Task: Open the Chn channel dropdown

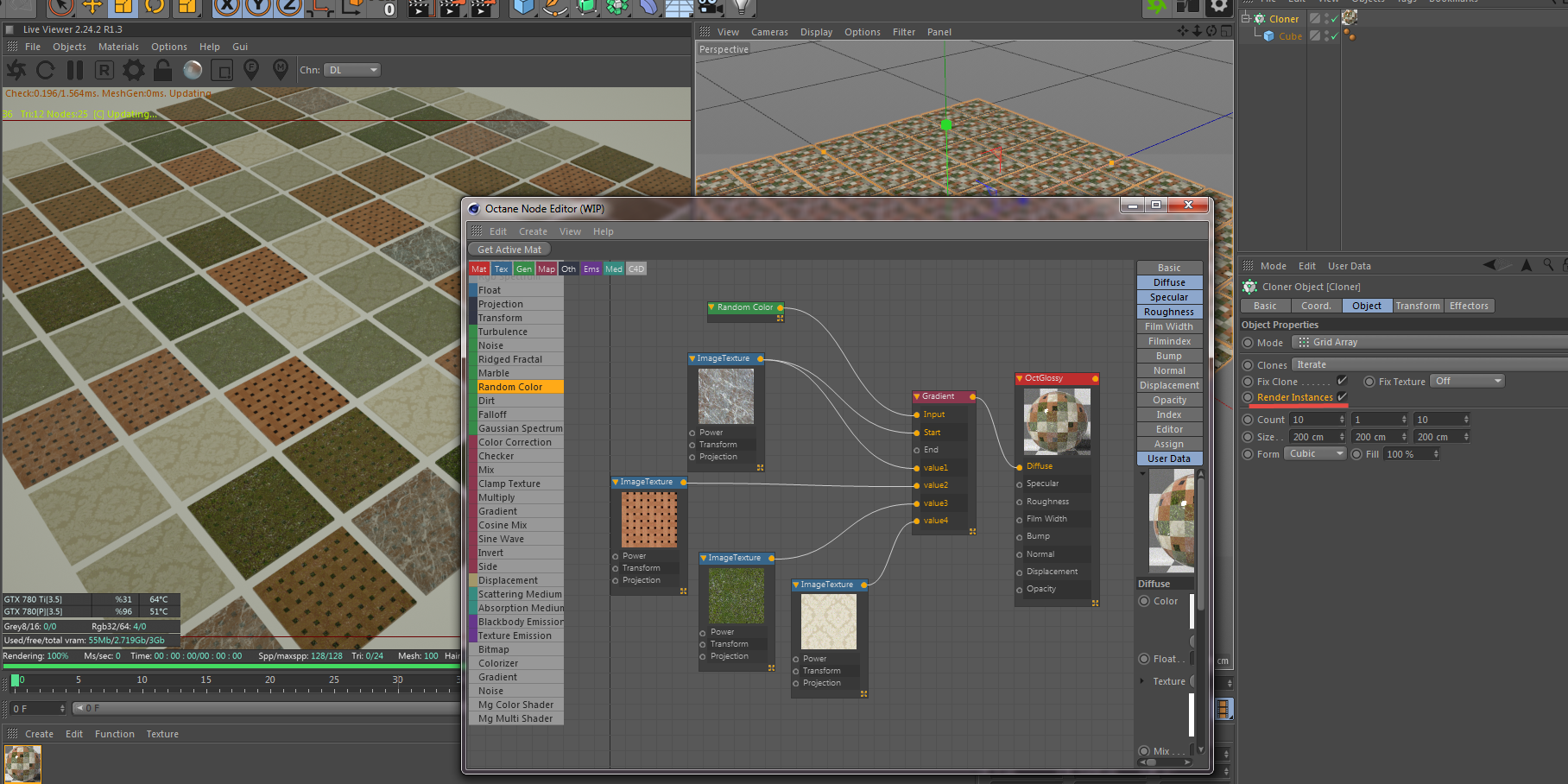Action: [352, 70]
